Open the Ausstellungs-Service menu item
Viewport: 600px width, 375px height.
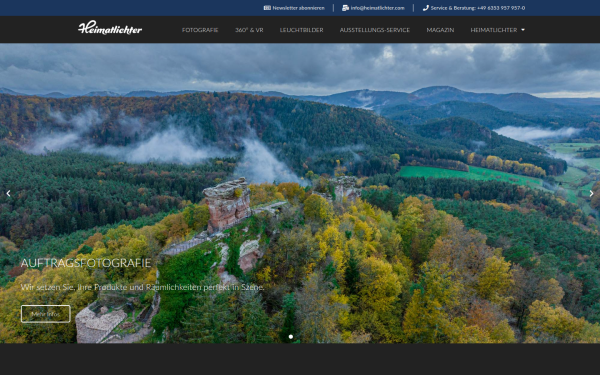375,30
